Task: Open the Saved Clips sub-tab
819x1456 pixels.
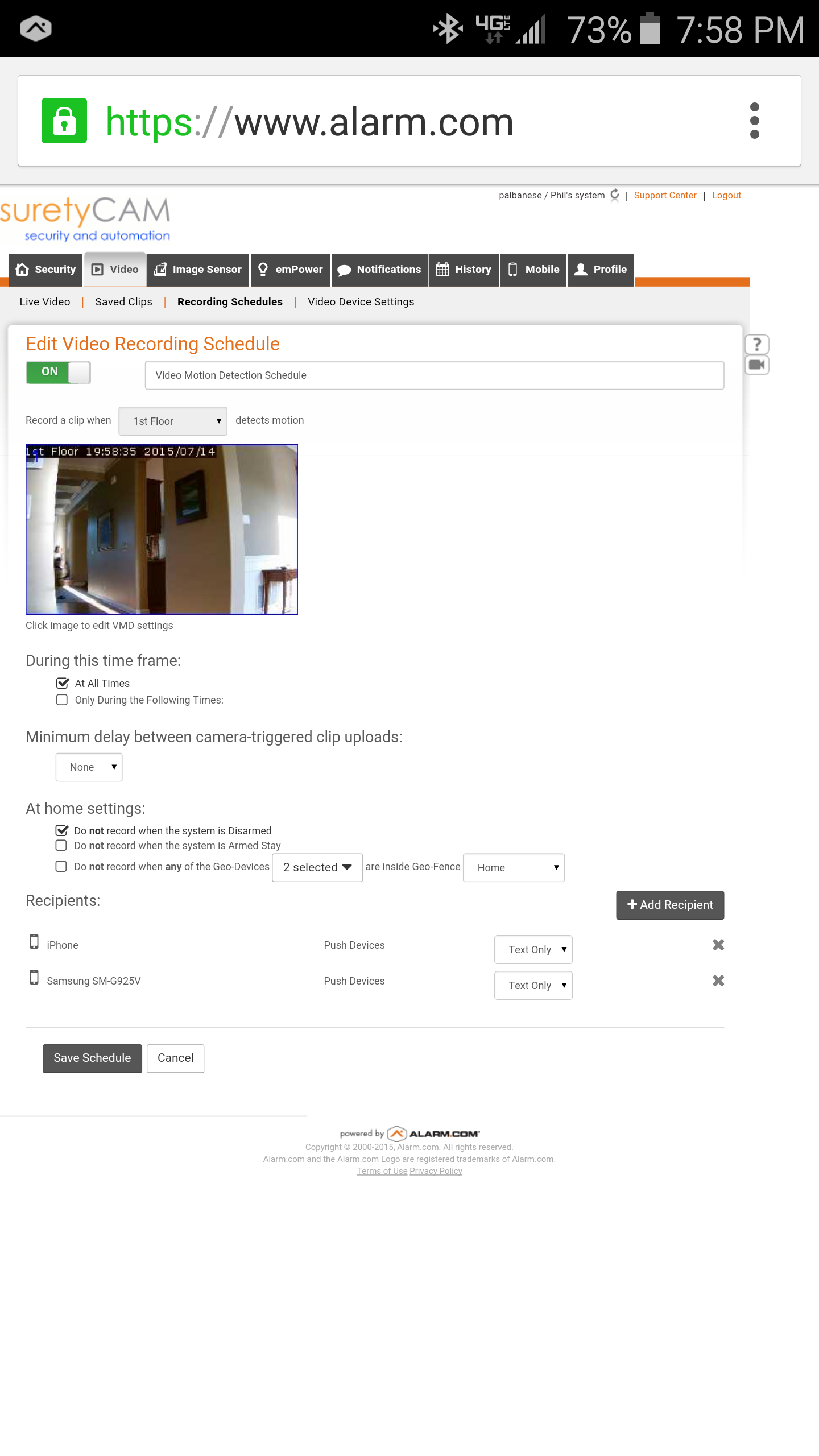Action: click(x=123, y=302)
